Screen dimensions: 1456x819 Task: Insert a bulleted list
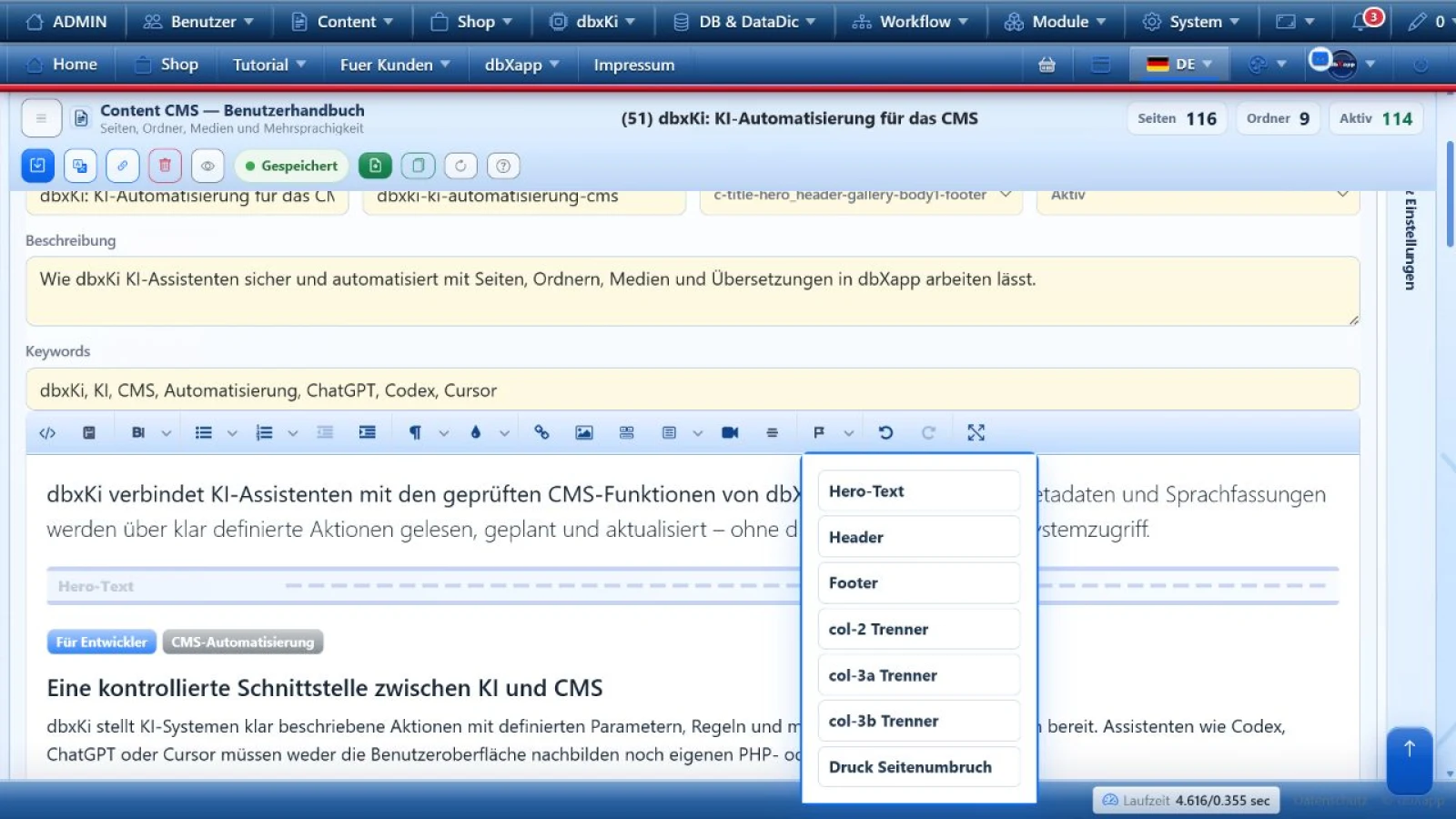pos(204,433)
